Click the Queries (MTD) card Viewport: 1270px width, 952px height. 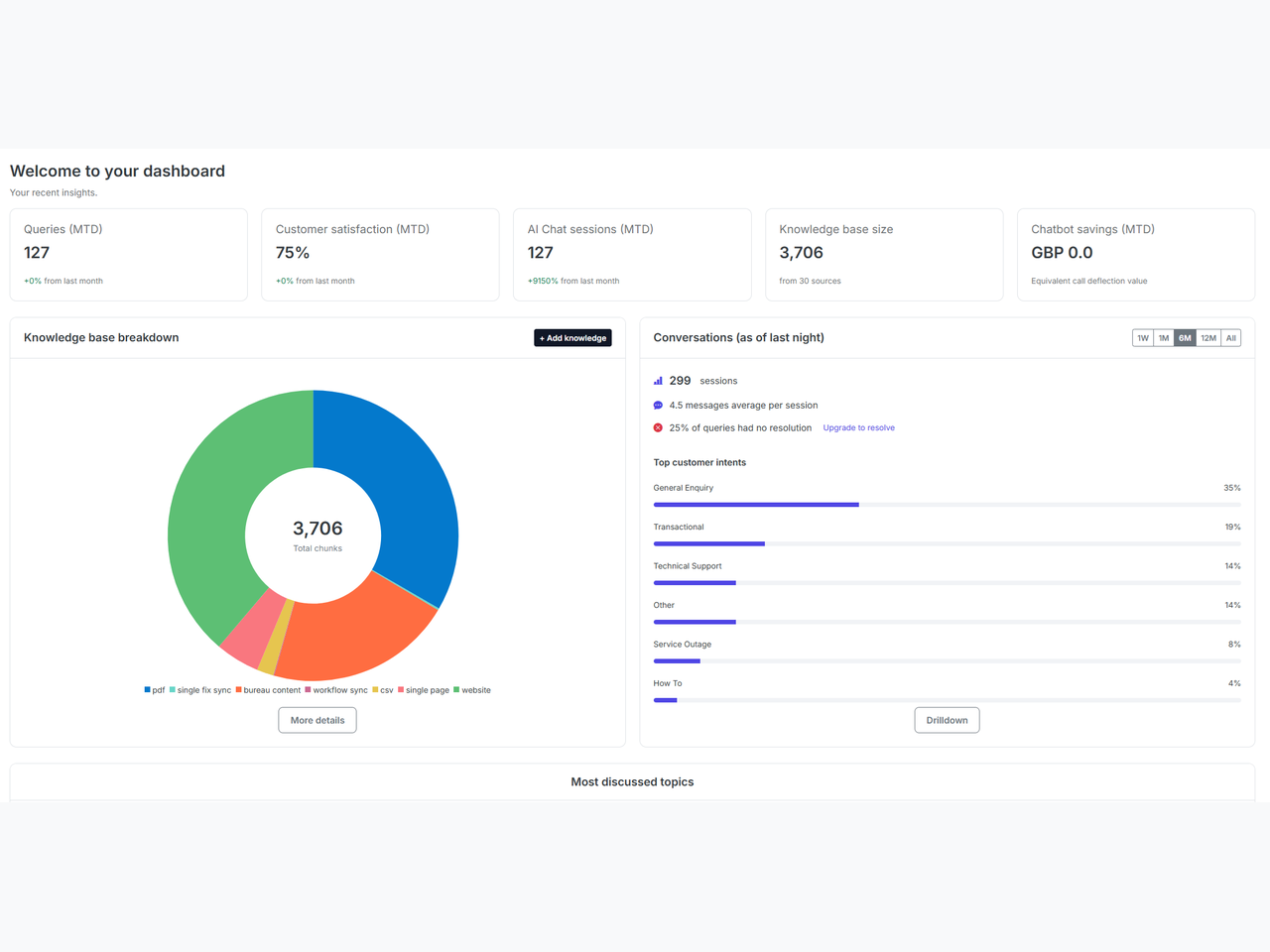coord(129,255)
